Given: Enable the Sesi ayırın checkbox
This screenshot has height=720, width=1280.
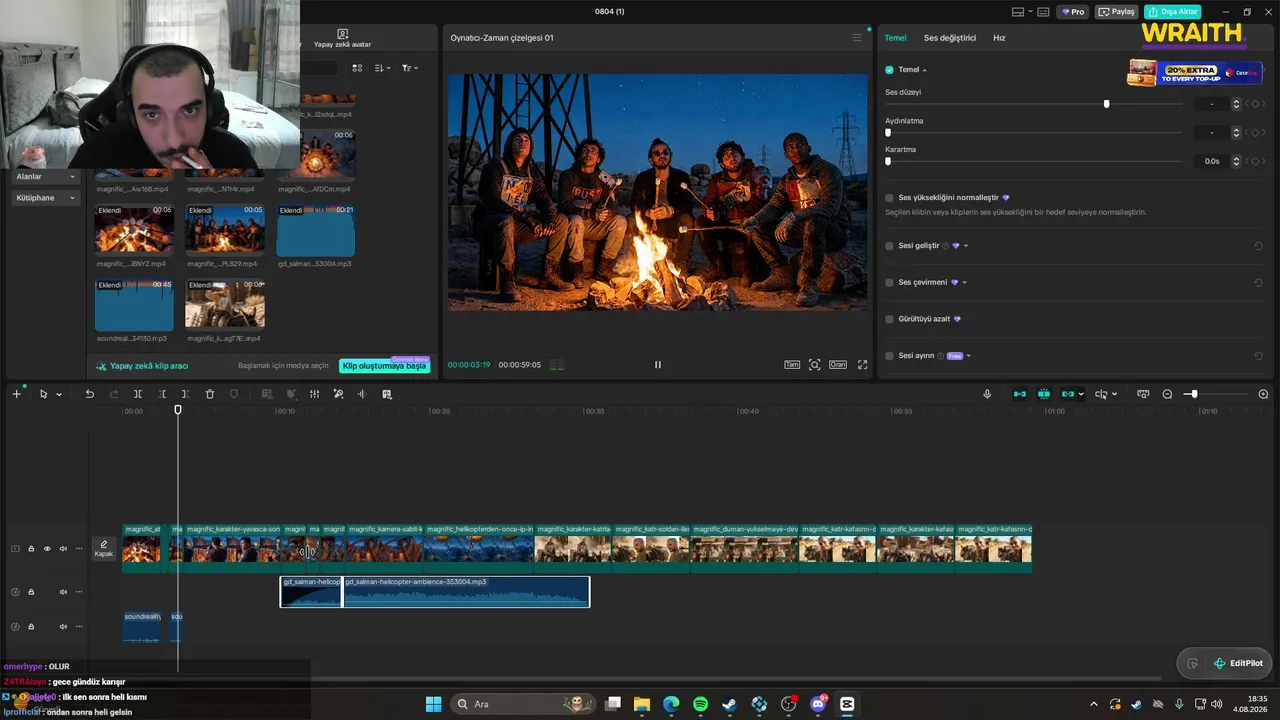Looking at the screenshot, I should [890, 356].
